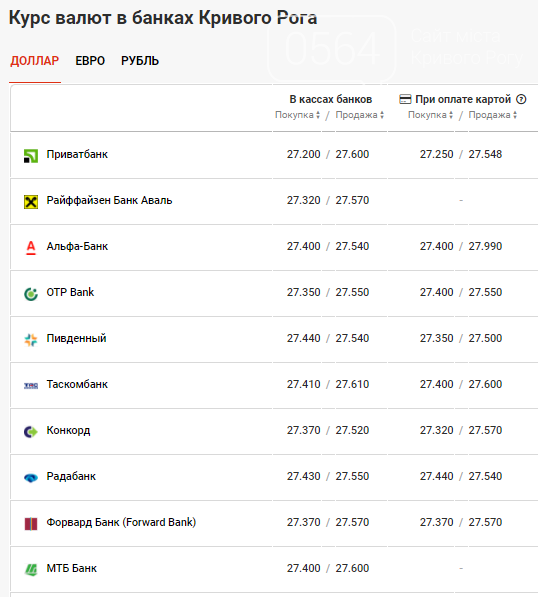
Task: Sort by cash desk Продажа column
Action: click(x=359, y=115)
